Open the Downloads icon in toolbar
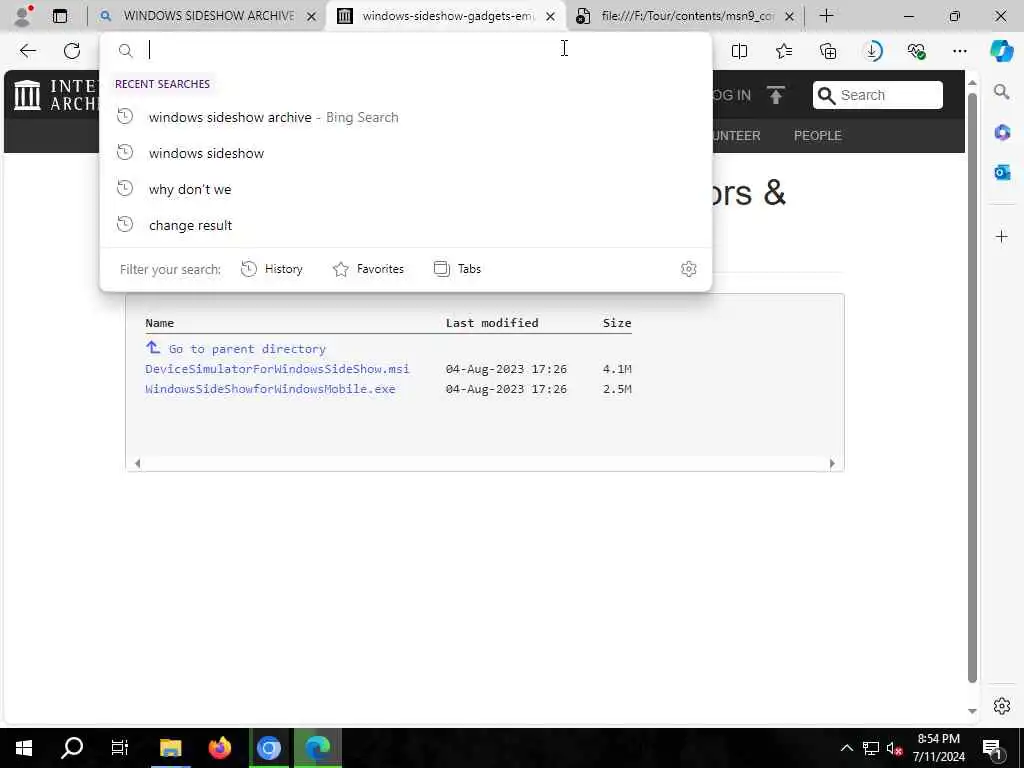 (x=872, y=50)
